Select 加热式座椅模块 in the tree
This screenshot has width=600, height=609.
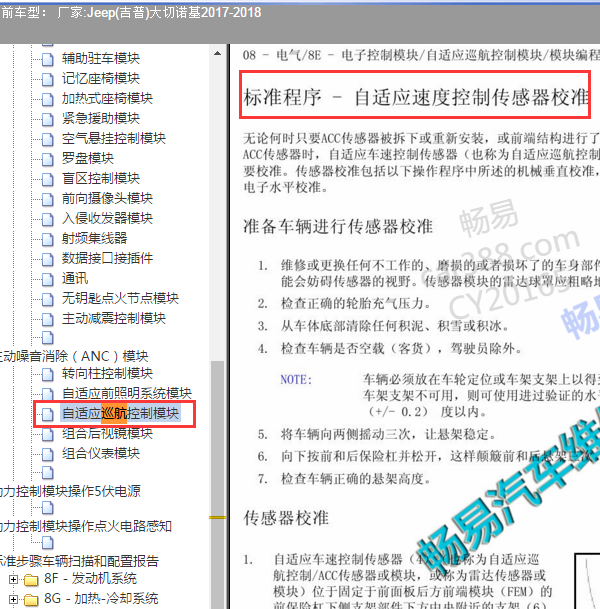(x=108, y=99)
